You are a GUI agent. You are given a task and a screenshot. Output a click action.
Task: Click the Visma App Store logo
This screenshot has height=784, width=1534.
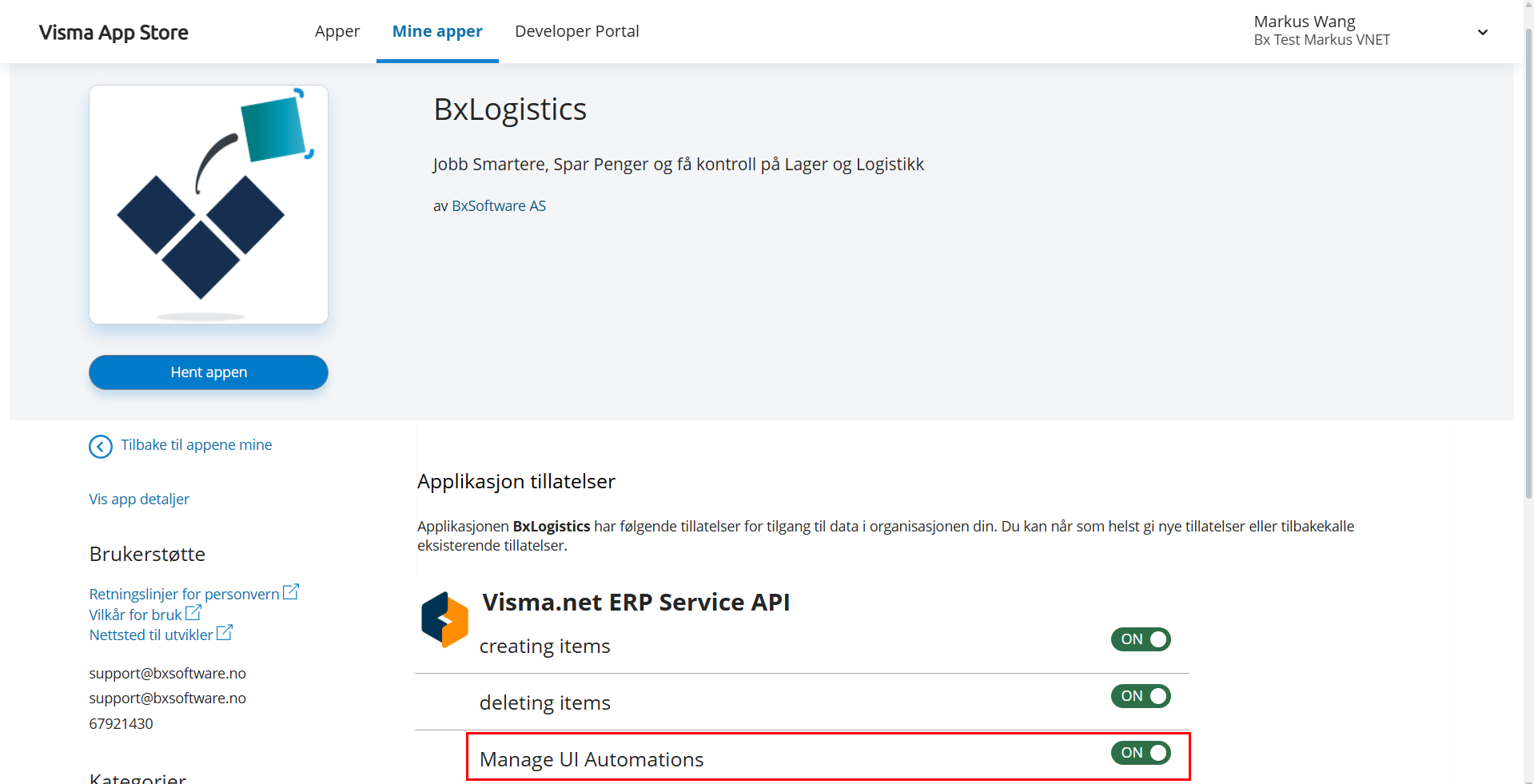(x=114, y=33)
